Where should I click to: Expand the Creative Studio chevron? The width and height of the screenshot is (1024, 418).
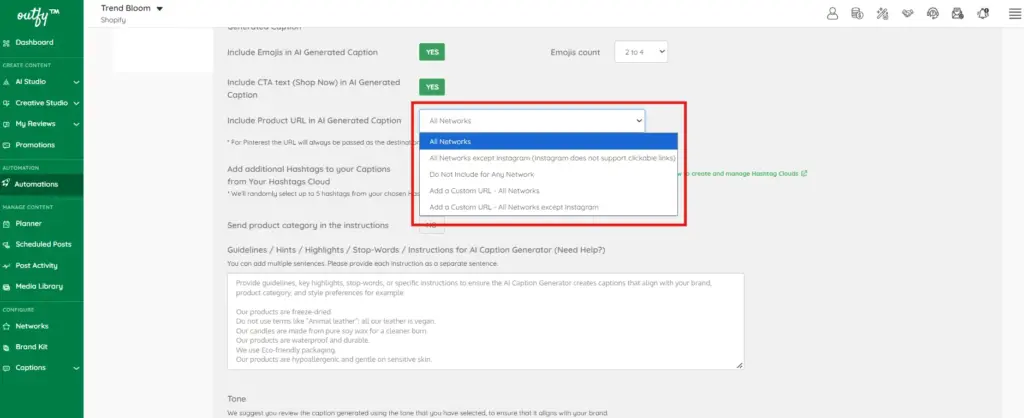[x=76, y=103]
